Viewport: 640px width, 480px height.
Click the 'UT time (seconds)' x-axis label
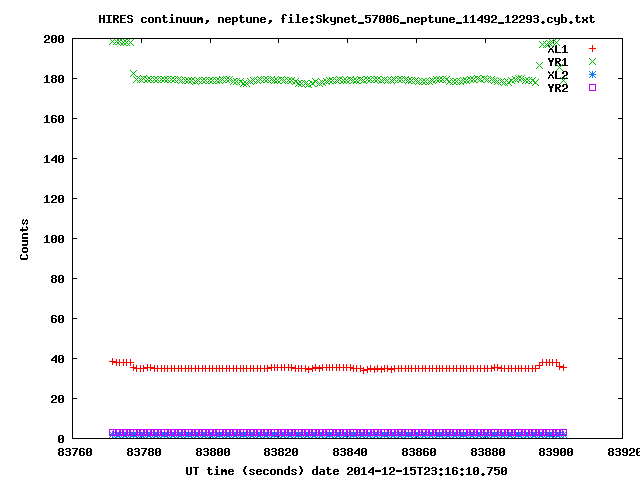click(x=244, y=471)
